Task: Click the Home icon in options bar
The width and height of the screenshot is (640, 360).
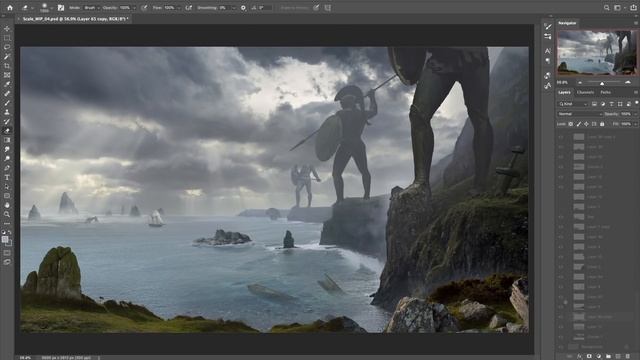Action: [10, 7]
